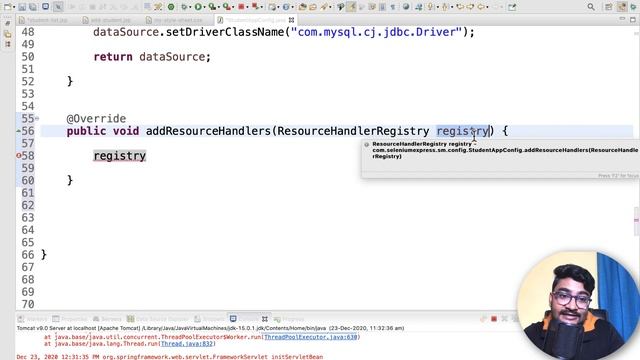Image resolution: width=640 pixels, height=360 pixels.
Task: Switch to the Java EE perspective icon
Action: [x=622, y=7]
